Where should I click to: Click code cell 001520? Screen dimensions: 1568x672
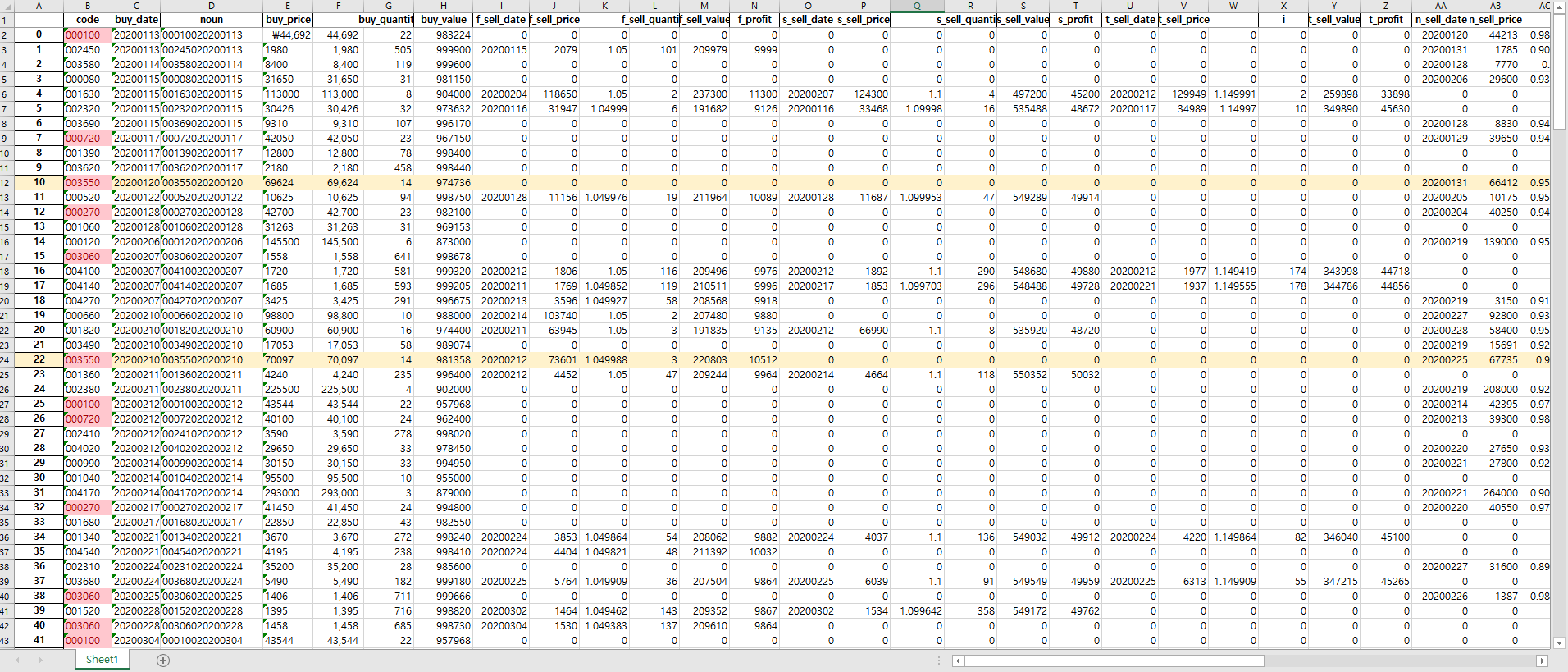click(88, 611)
